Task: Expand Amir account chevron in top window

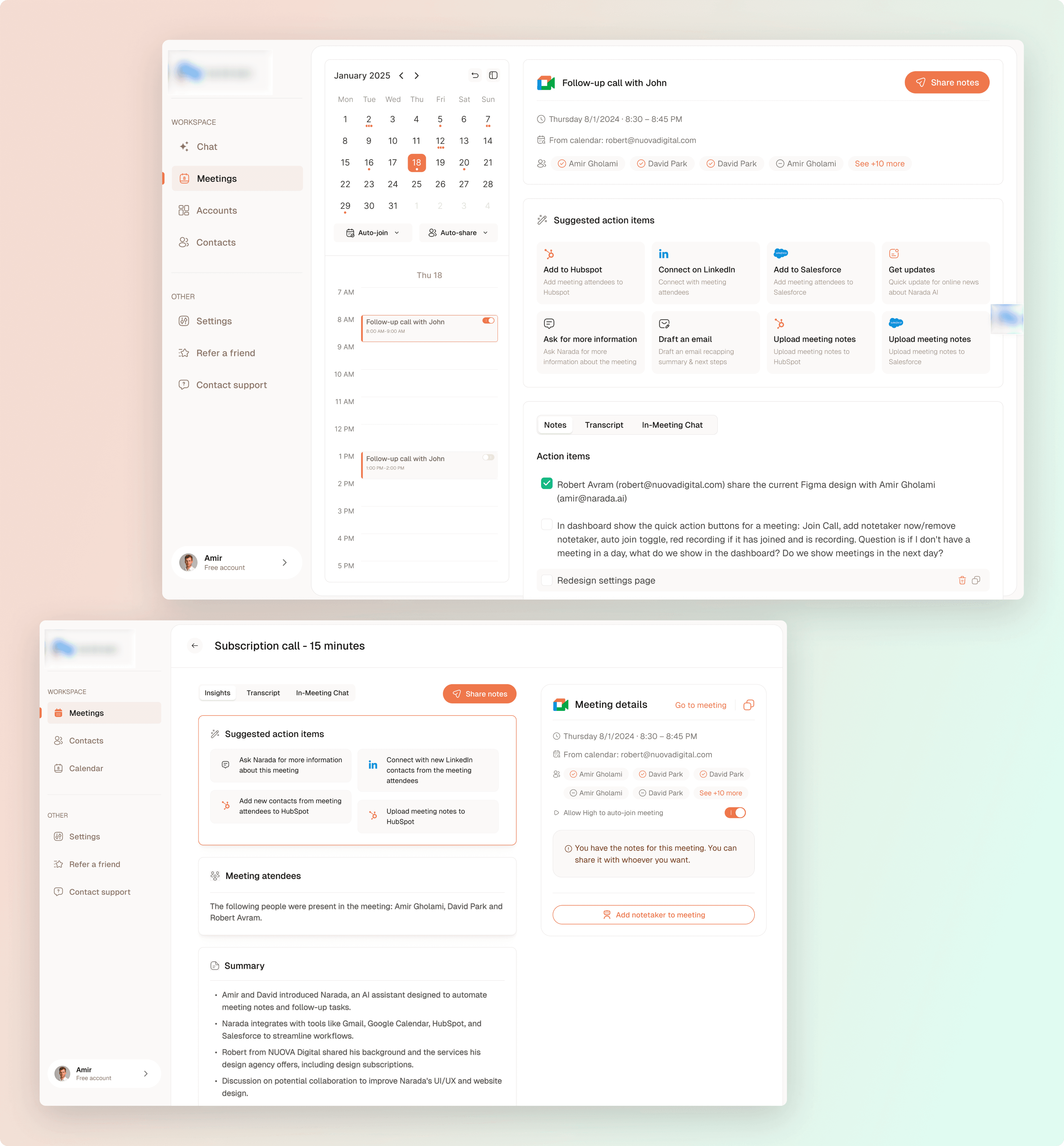Action: coord(284,563)
